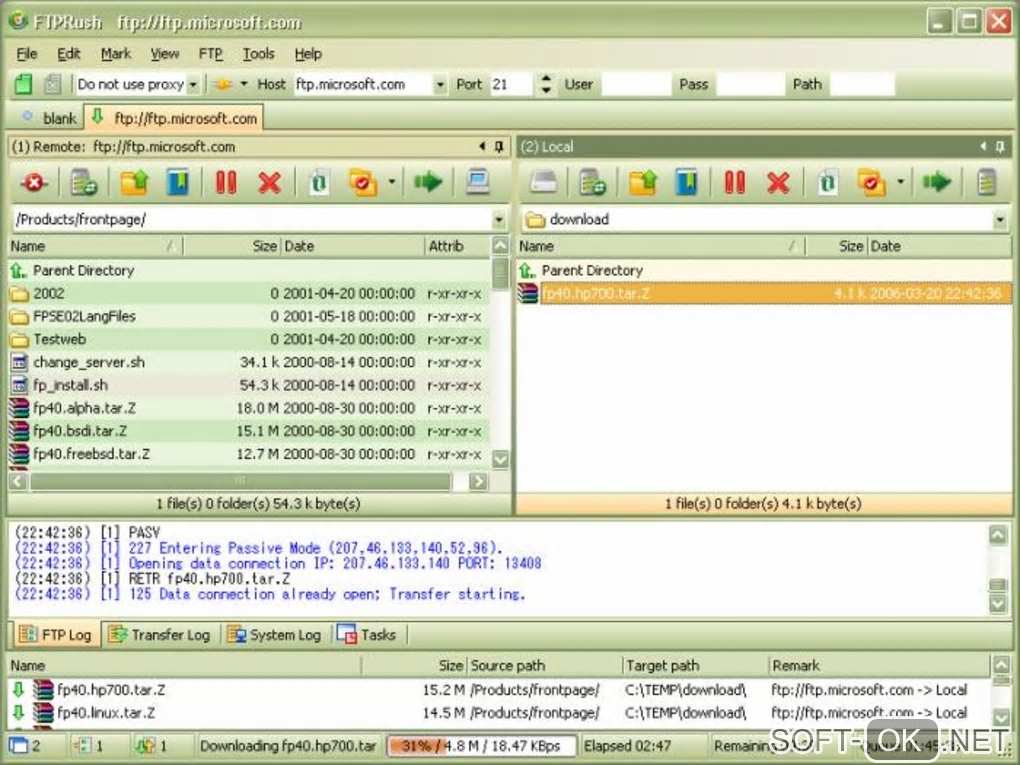Expand the remote path /Products/frontpage/ dropdown
This screenshot has width=1020, height=765.
499,220
